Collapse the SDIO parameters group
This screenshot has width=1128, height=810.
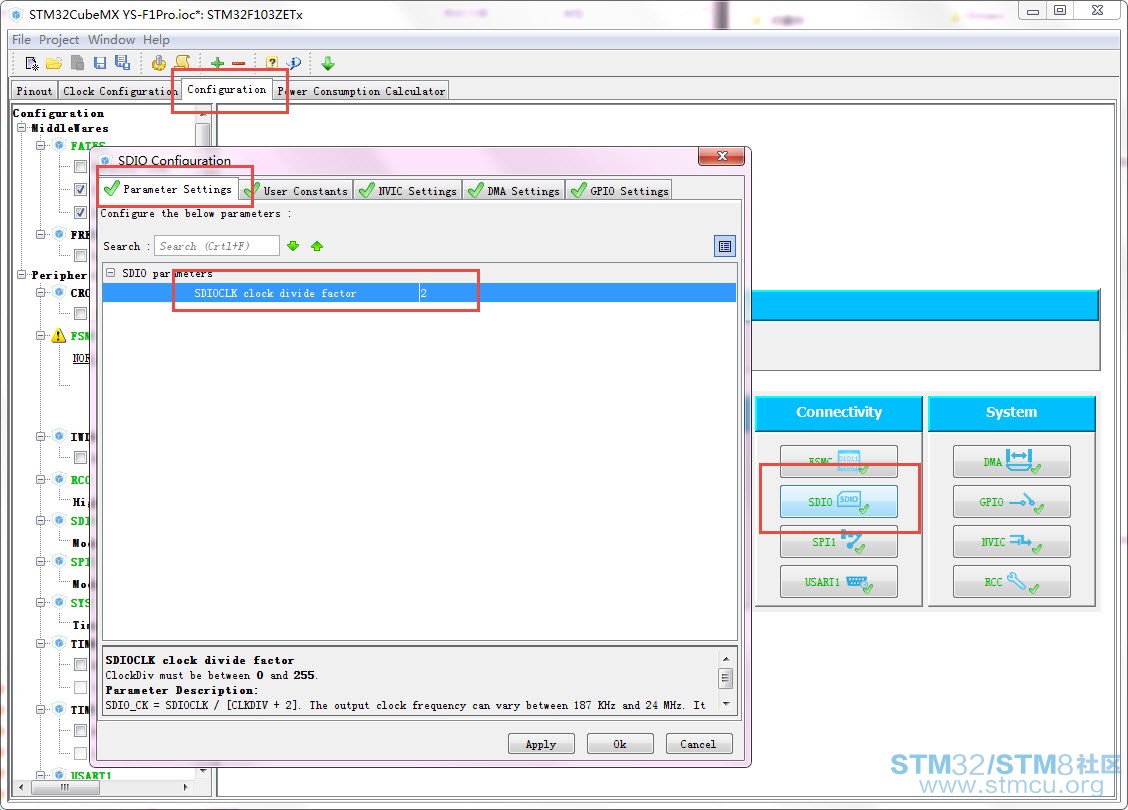pyautogui.click(x=111, y=273)
